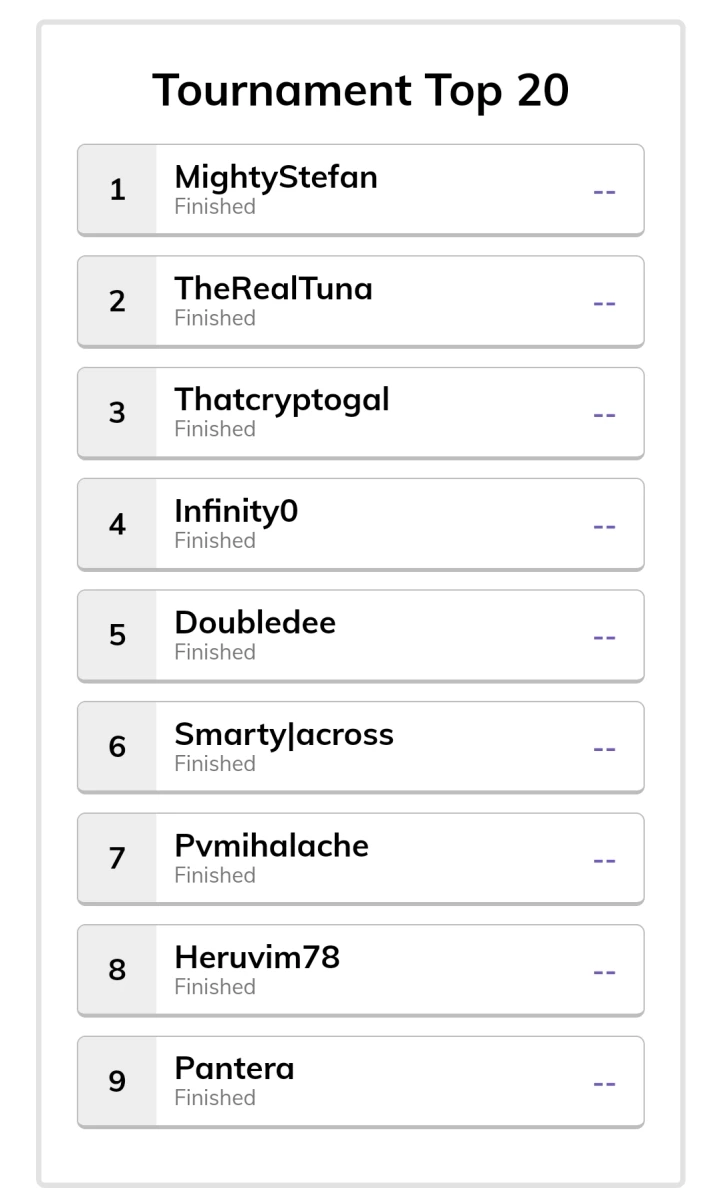Select TheRealTuna player row
This screenshot has height=1200, width=721.
pyautogui.click(x=360, y=301)
